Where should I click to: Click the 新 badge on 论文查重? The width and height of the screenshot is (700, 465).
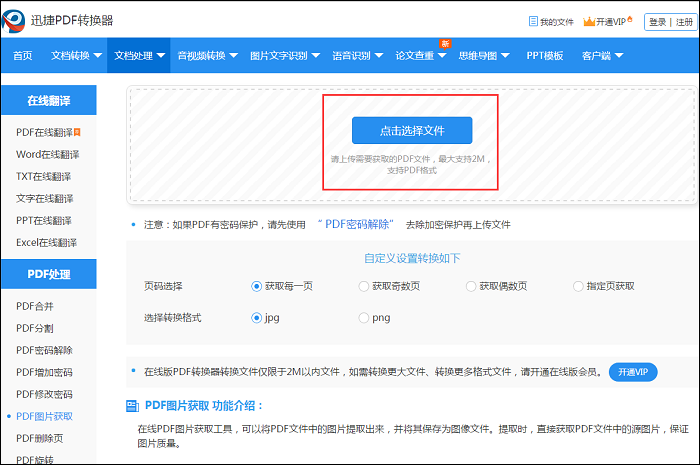coord(444,44)
